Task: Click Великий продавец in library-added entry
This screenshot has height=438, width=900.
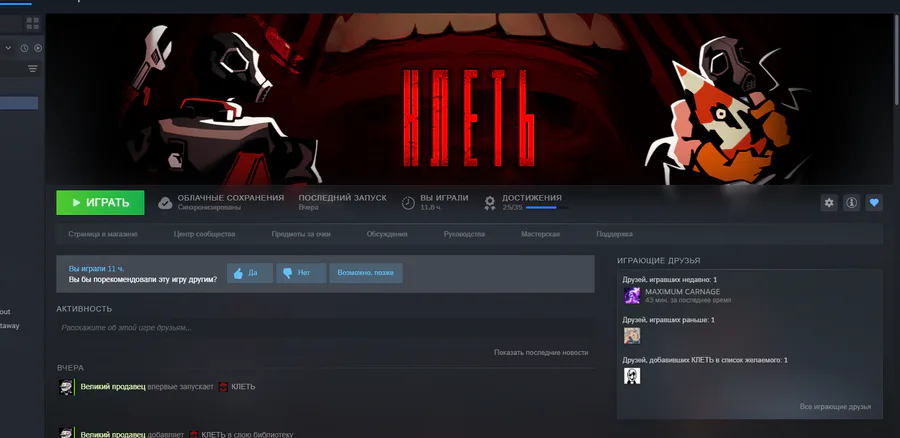Action: [113, 435]
